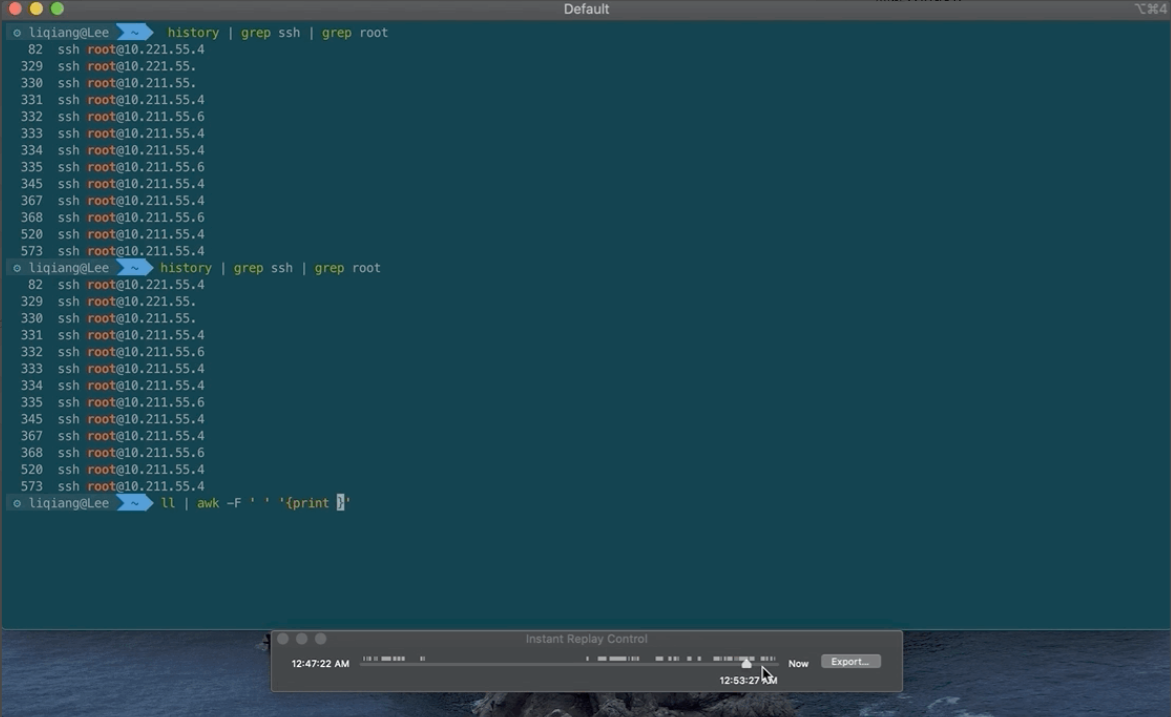The width and height of the screenshot is (1171, 717).
Task: Click the Instant Replay Control title bar
Action: coord(586,639)
